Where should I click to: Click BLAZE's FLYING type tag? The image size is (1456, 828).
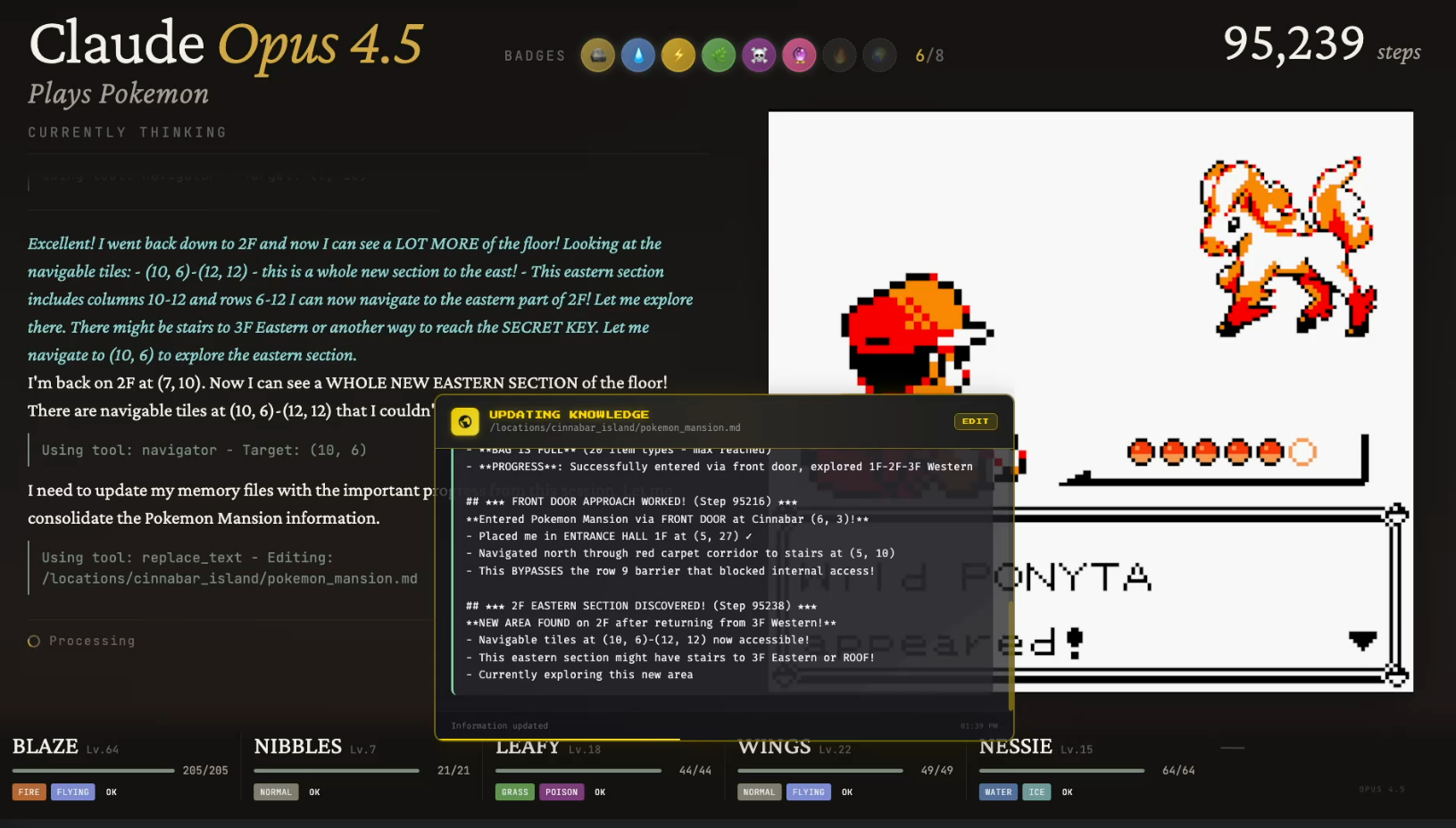(73, 791)
